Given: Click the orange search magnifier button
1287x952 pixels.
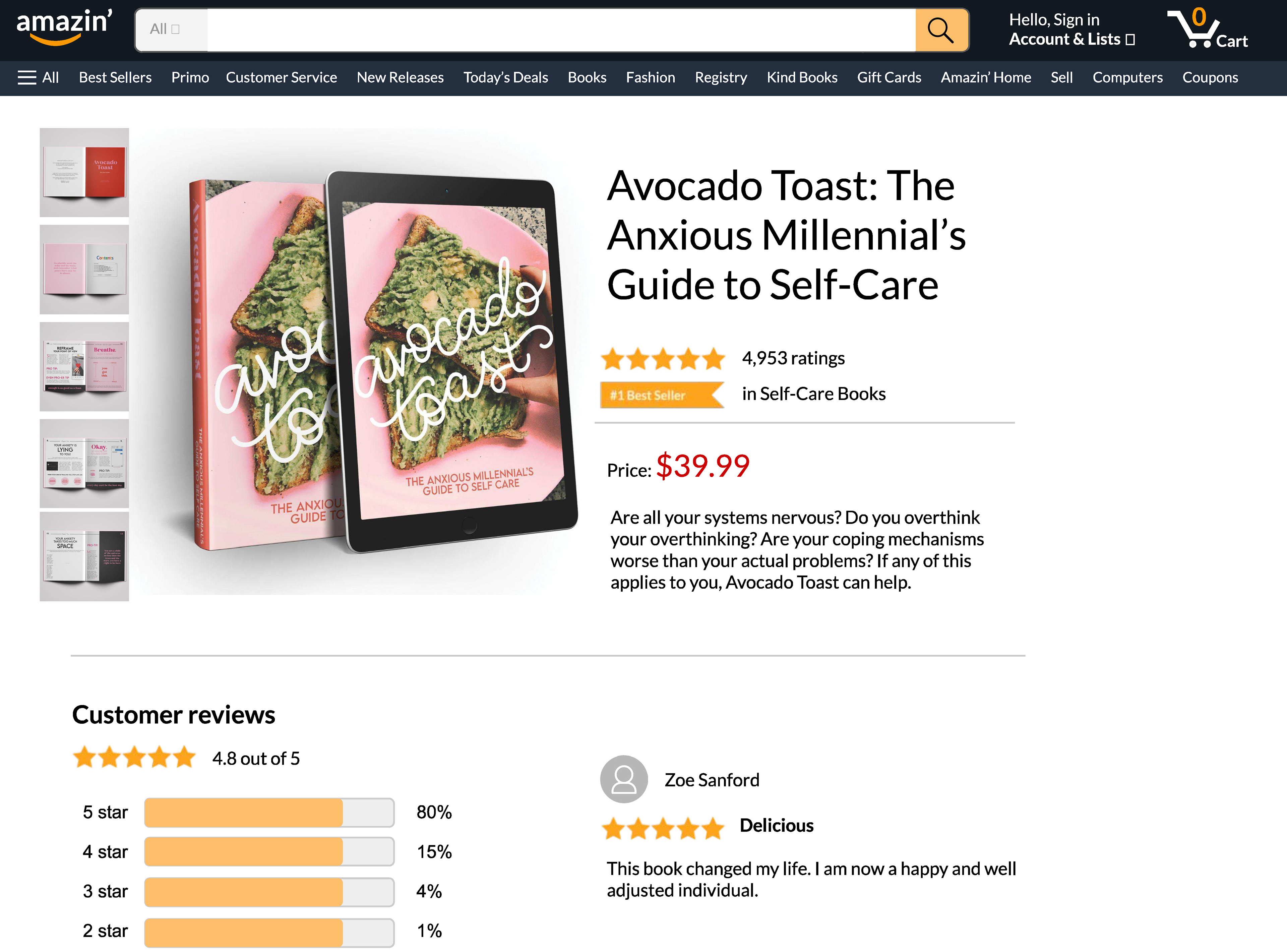Looking at the screenshot, I should click(x=941, y=30).
